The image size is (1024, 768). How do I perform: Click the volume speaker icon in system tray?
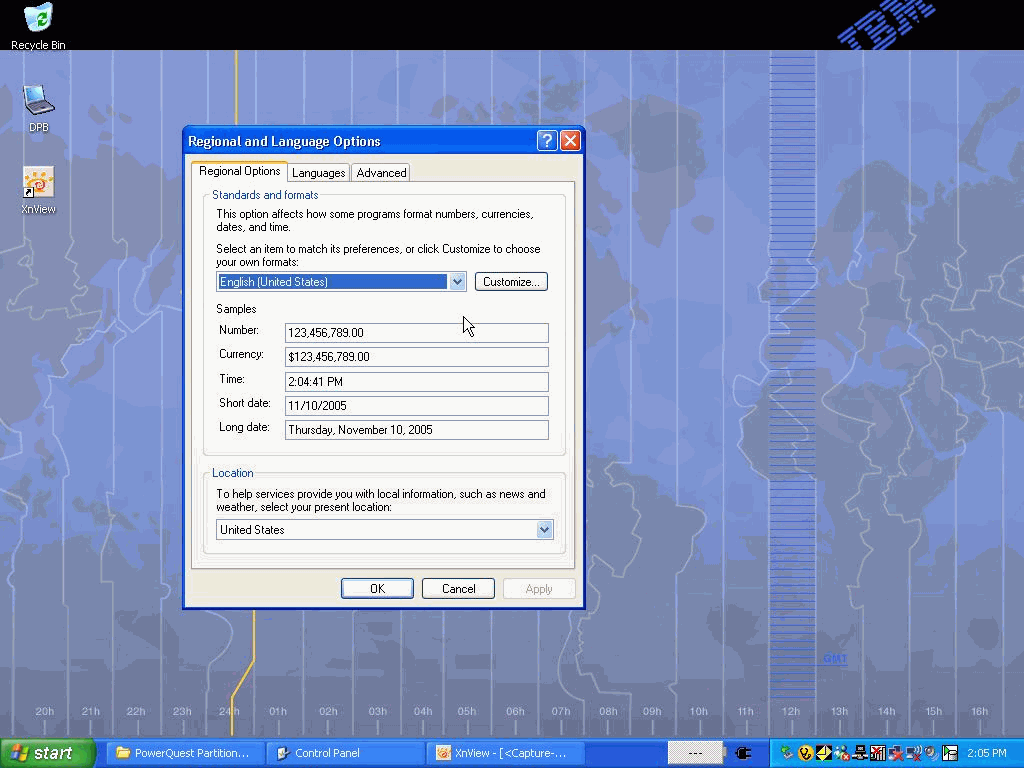[x=931, y=753]
